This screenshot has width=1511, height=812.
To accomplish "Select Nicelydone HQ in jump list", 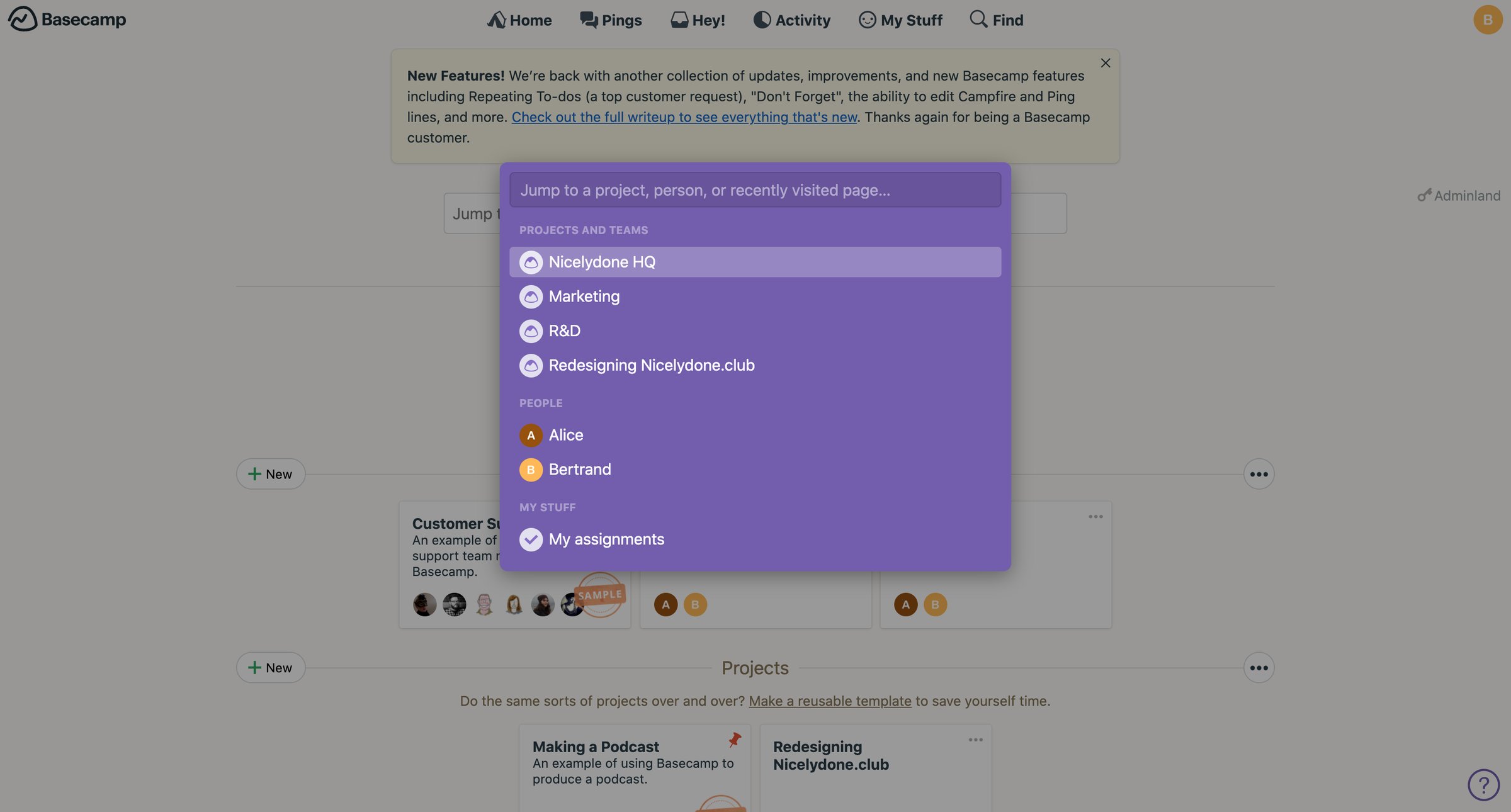I will pos(755,262).
